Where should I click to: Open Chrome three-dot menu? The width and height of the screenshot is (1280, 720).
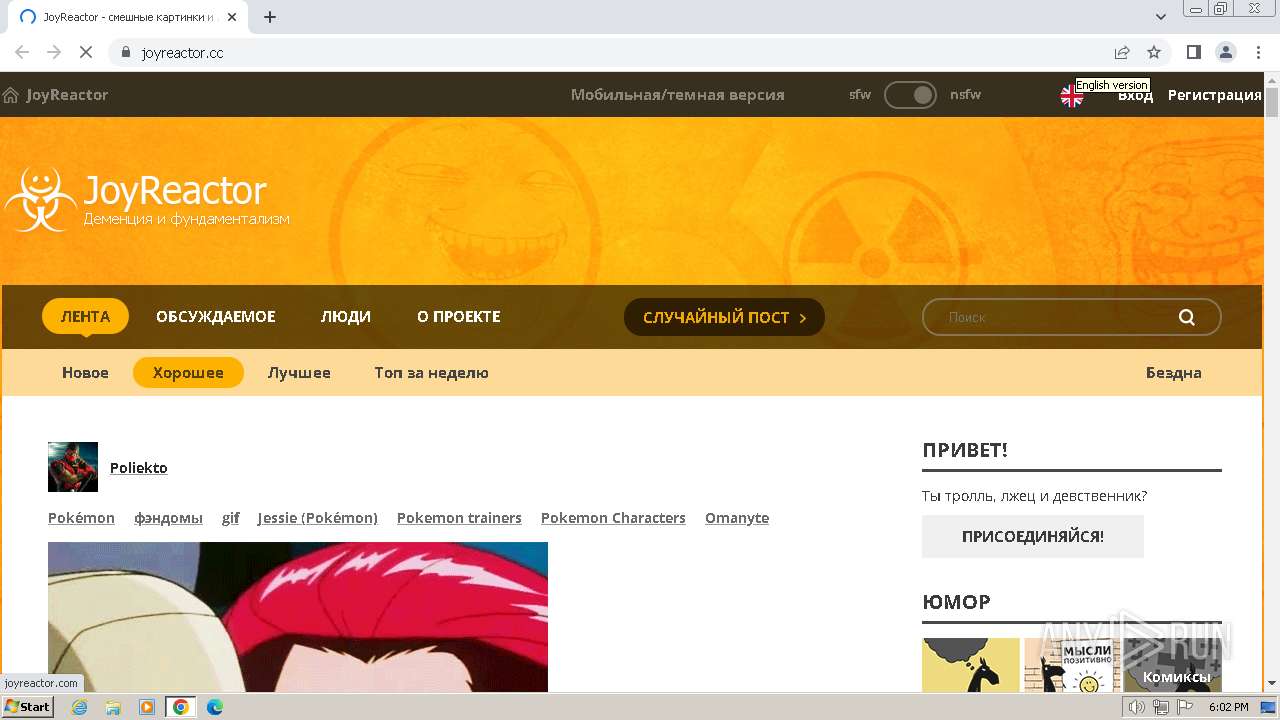point(1256,52)
